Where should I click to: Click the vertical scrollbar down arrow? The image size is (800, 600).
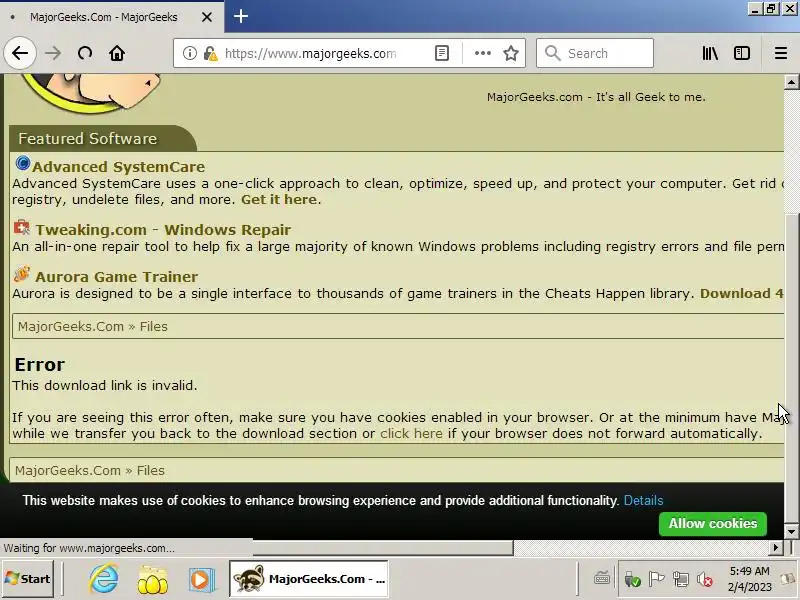tap(791, 532)
